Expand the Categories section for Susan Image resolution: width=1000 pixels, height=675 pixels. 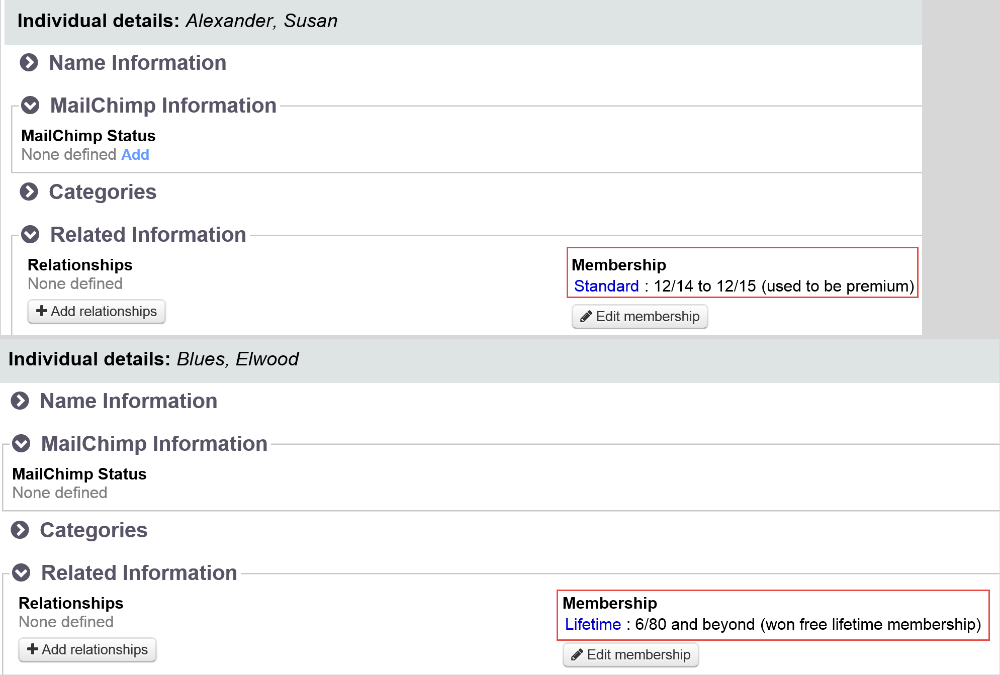pyautogui.click(x=102, y=191)
